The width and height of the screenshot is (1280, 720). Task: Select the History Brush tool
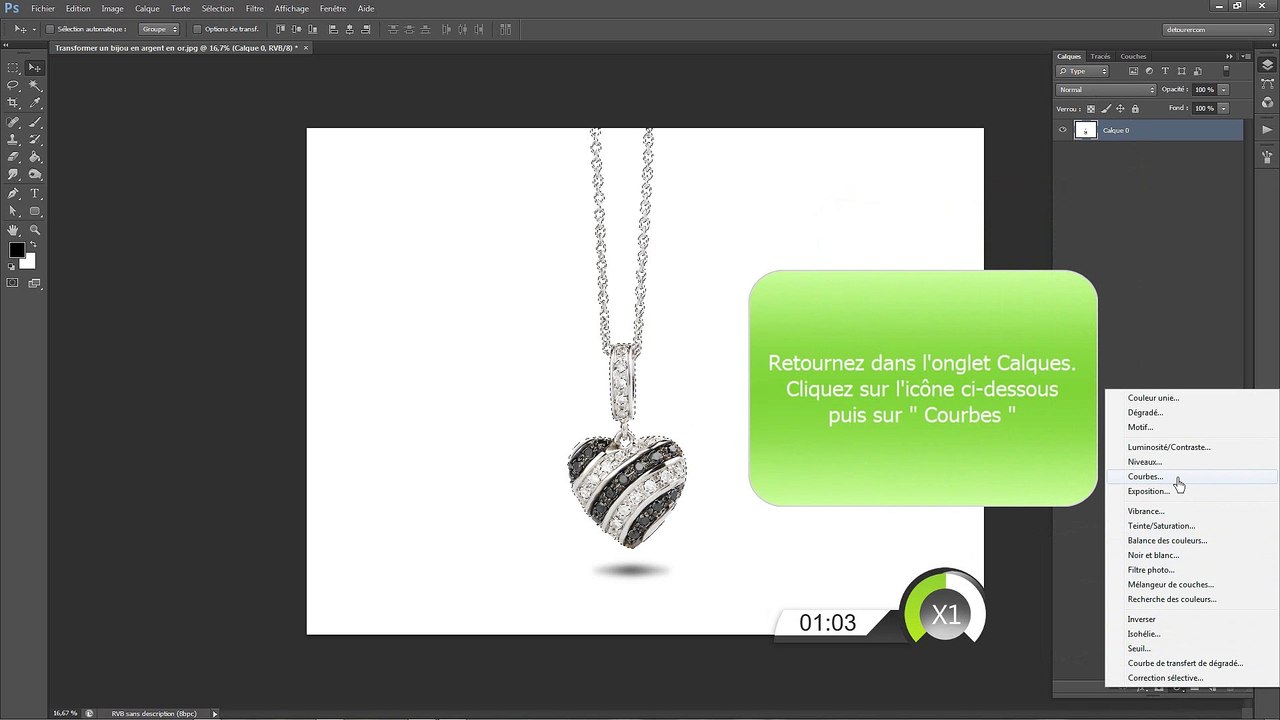pos(35,140)
